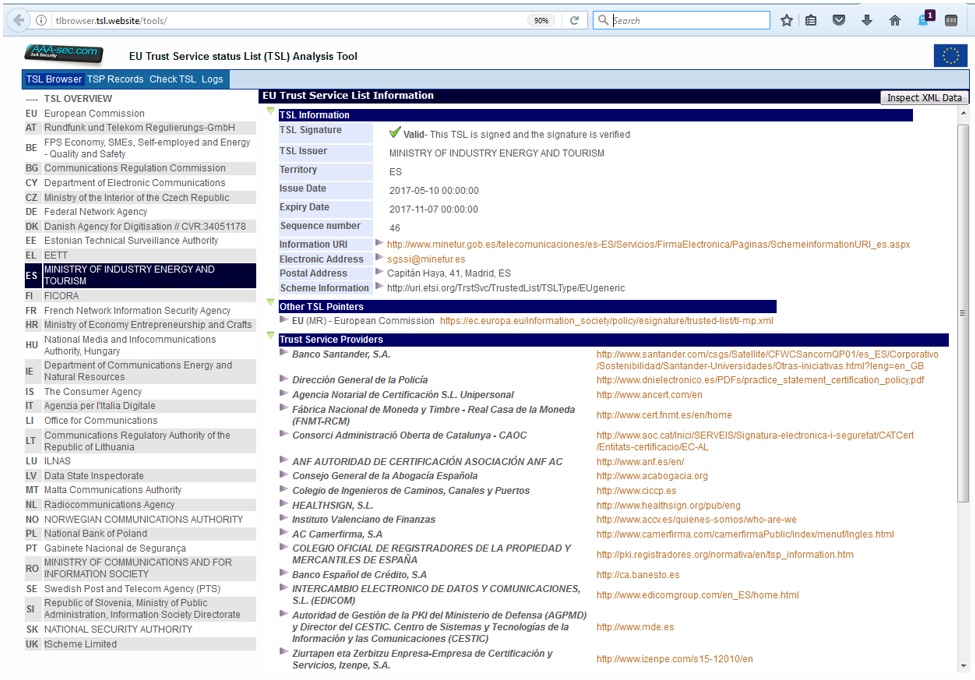Switch to the Logs tab

[212, 79]
